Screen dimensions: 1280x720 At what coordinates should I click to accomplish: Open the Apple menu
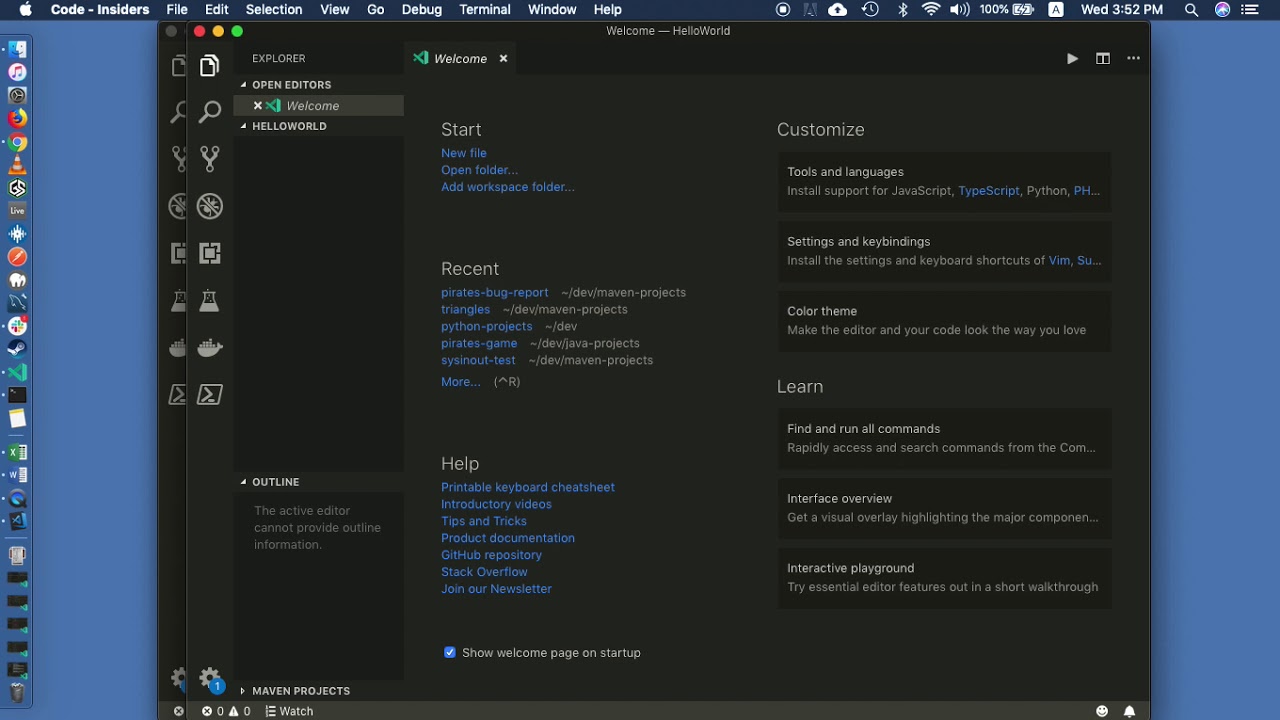pyautogui.click(x=25, y=10)
